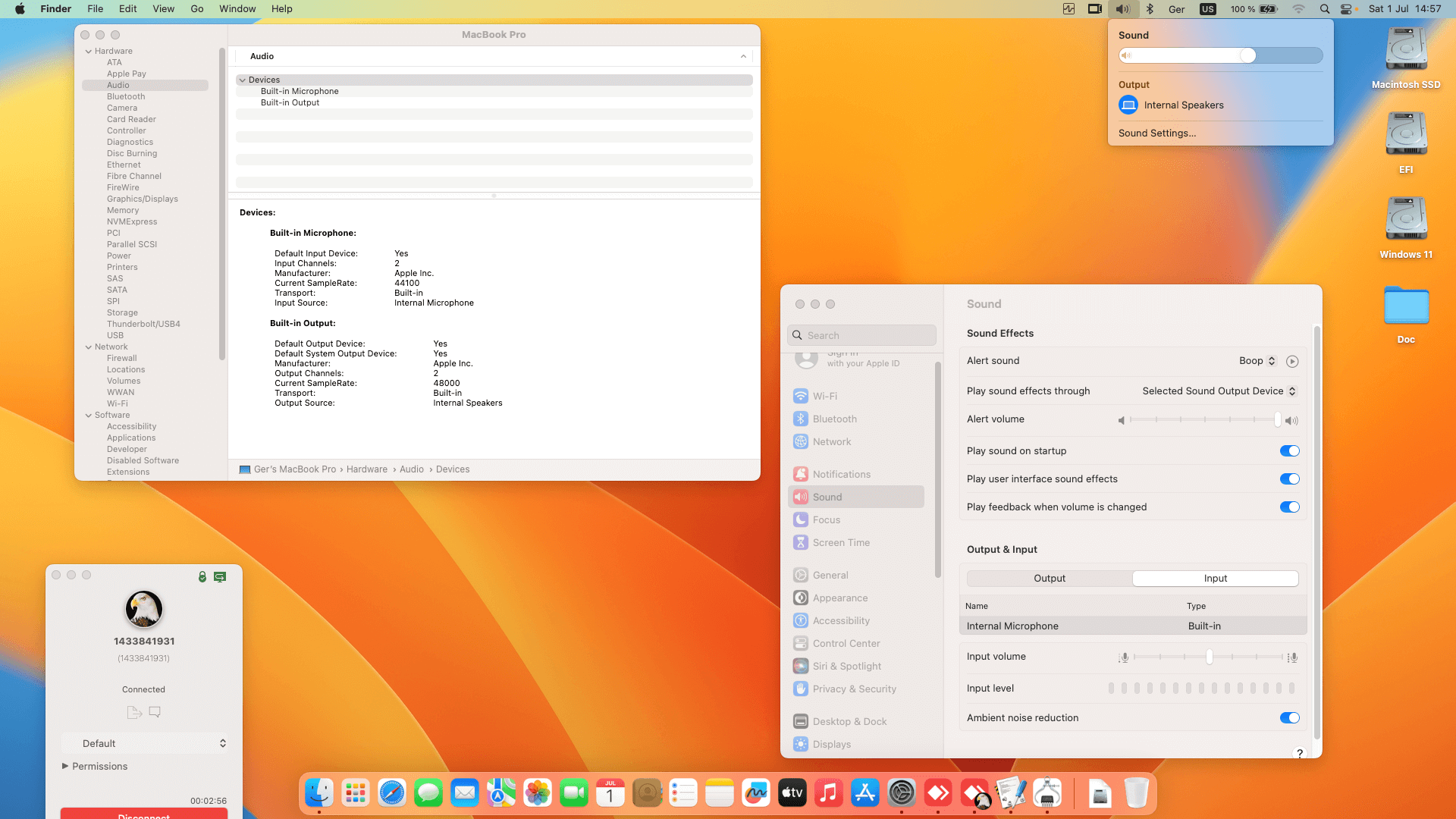
Task: Open Reminders app in the Dock
Action: coord(683,793)
